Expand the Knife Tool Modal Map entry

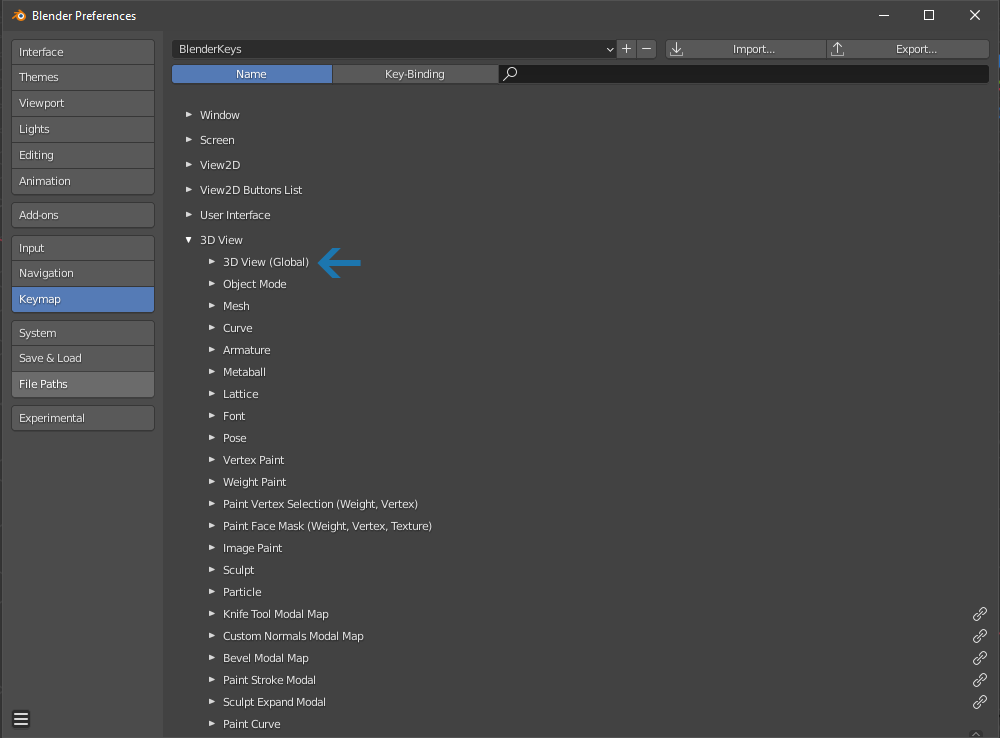(x=212, y=614)
